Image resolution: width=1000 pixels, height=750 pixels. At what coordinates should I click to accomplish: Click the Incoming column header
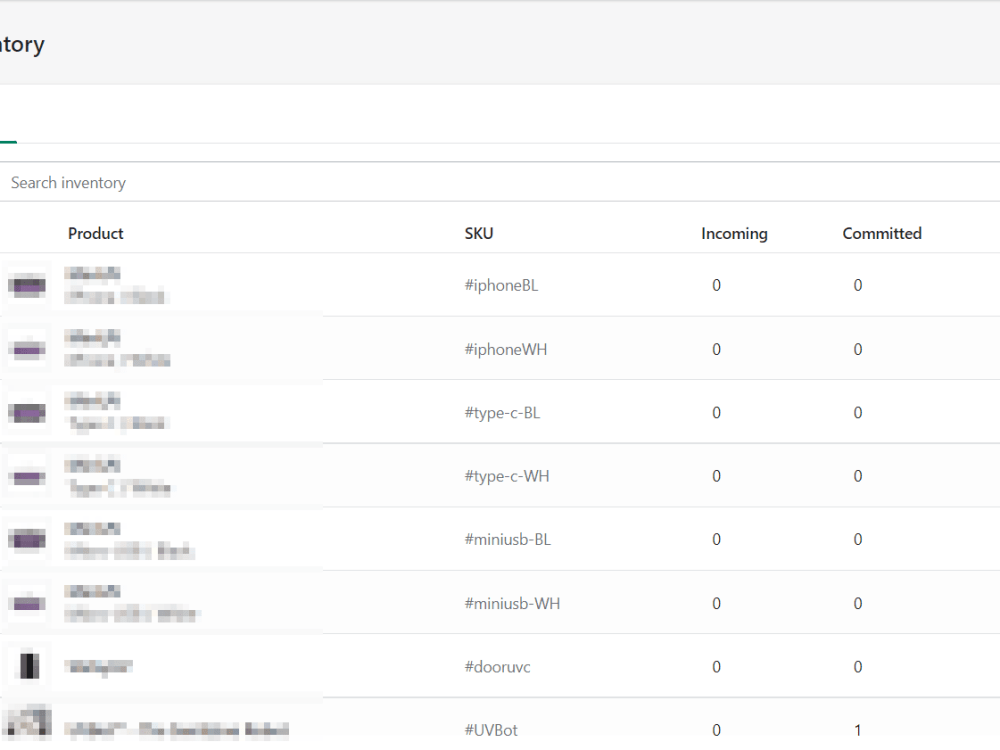point(734,233)
